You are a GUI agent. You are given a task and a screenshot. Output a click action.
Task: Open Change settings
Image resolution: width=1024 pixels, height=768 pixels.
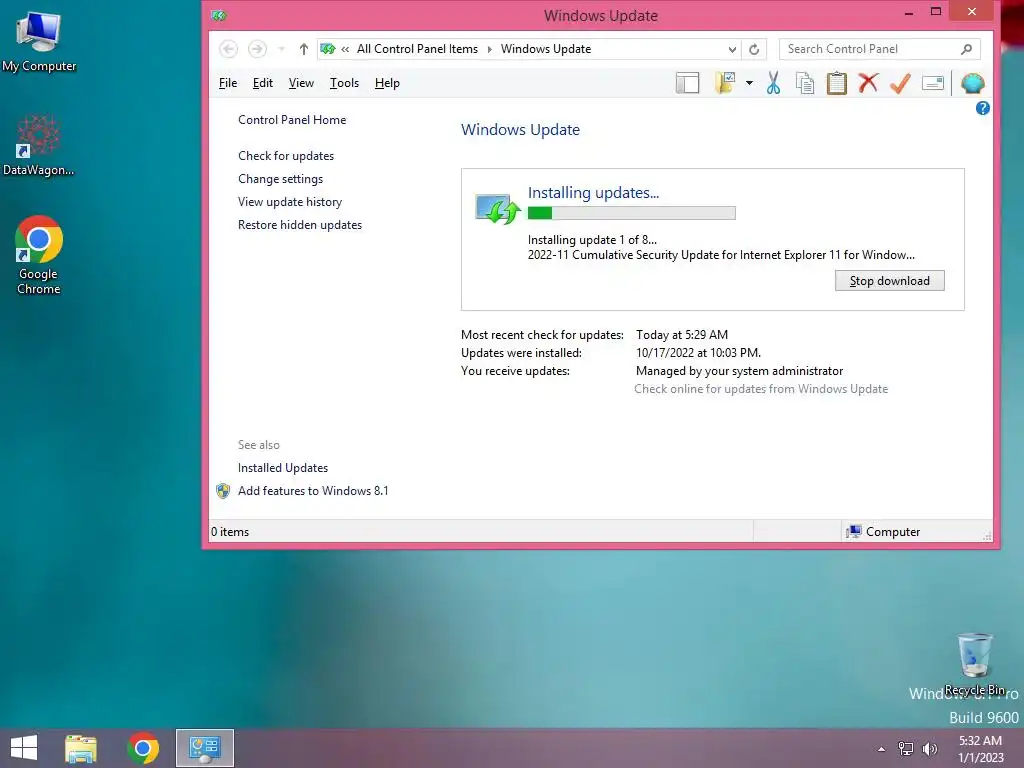point(280,179)
